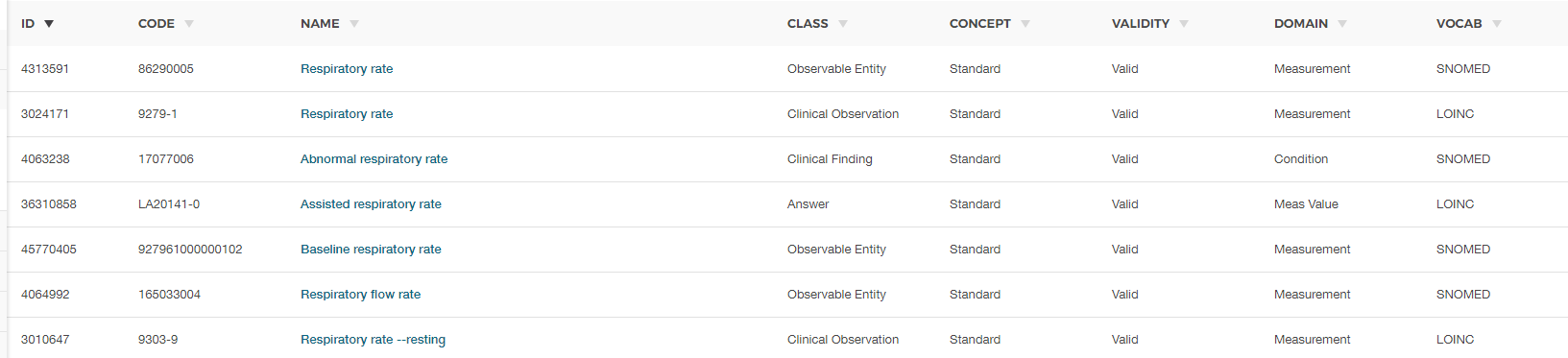The width and height of the screenshot is (1568, 358).
Task: Open the SNOMED Respiratory rate concept link
Action: 347,69
